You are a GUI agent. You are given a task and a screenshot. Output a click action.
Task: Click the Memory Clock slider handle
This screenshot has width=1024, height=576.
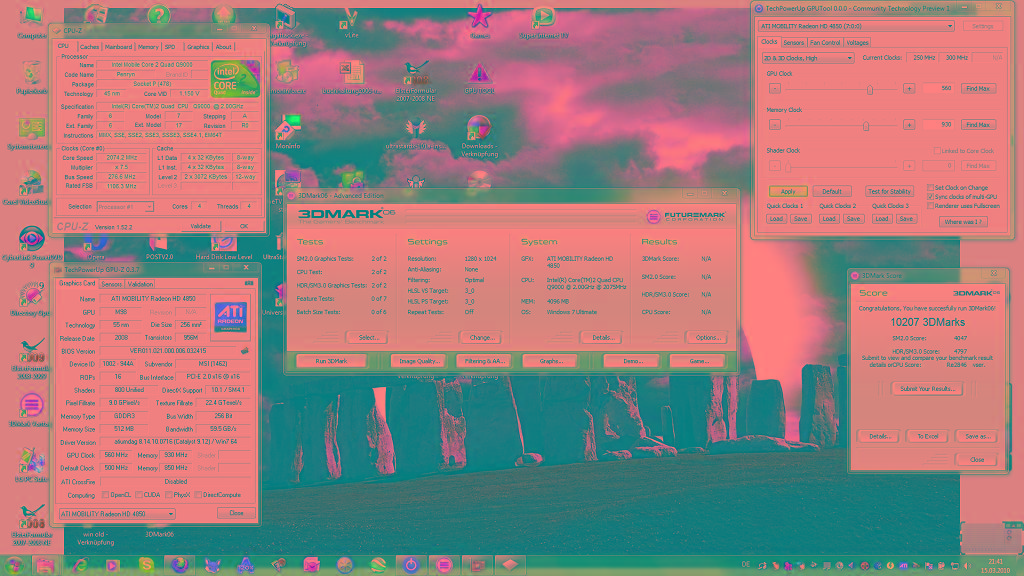tap(866, 125)
